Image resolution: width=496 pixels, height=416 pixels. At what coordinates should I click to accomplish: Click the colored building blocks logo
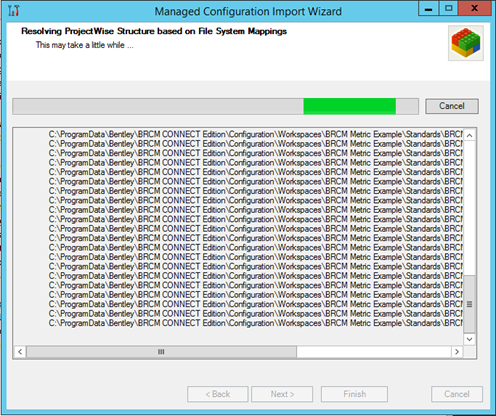(466, 43)
